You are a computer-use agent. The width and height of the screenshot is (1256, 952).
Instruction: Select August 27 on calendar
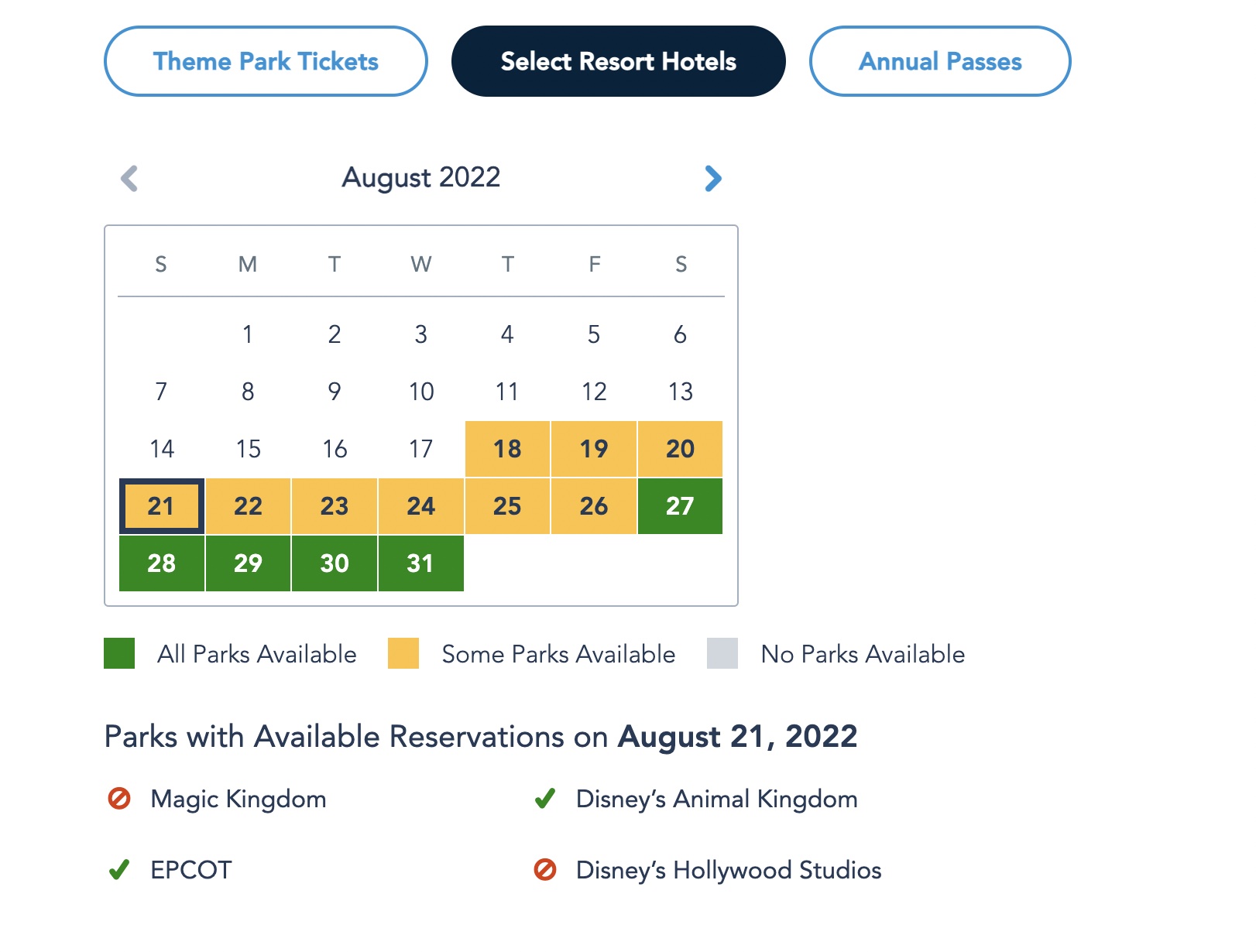click(x=680, y=506)
